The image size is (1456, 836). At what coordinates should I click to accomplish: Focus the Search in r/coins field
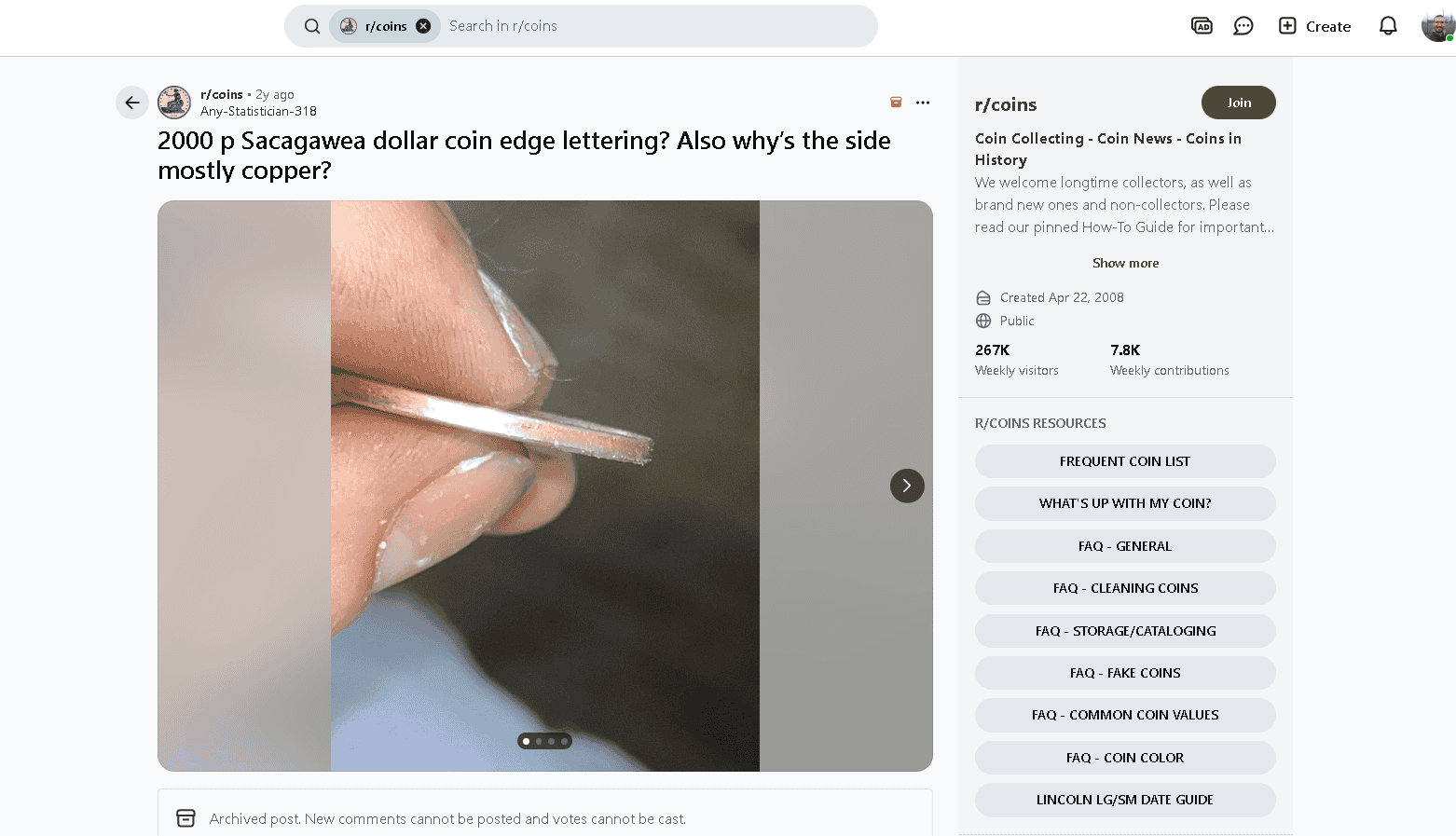tap(652, 26)
